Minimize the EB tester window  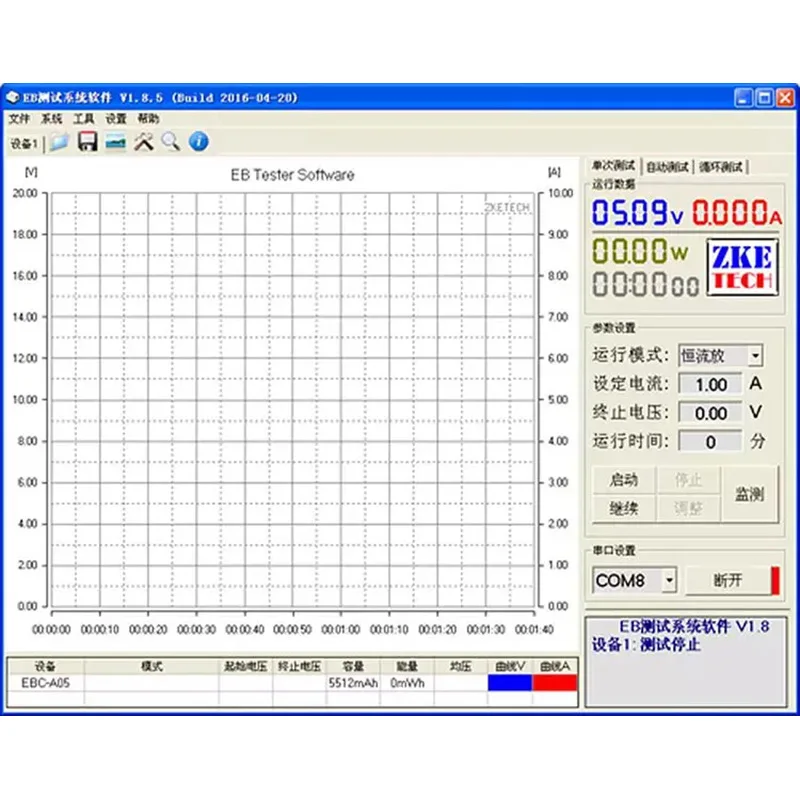[x=743, y=97]
